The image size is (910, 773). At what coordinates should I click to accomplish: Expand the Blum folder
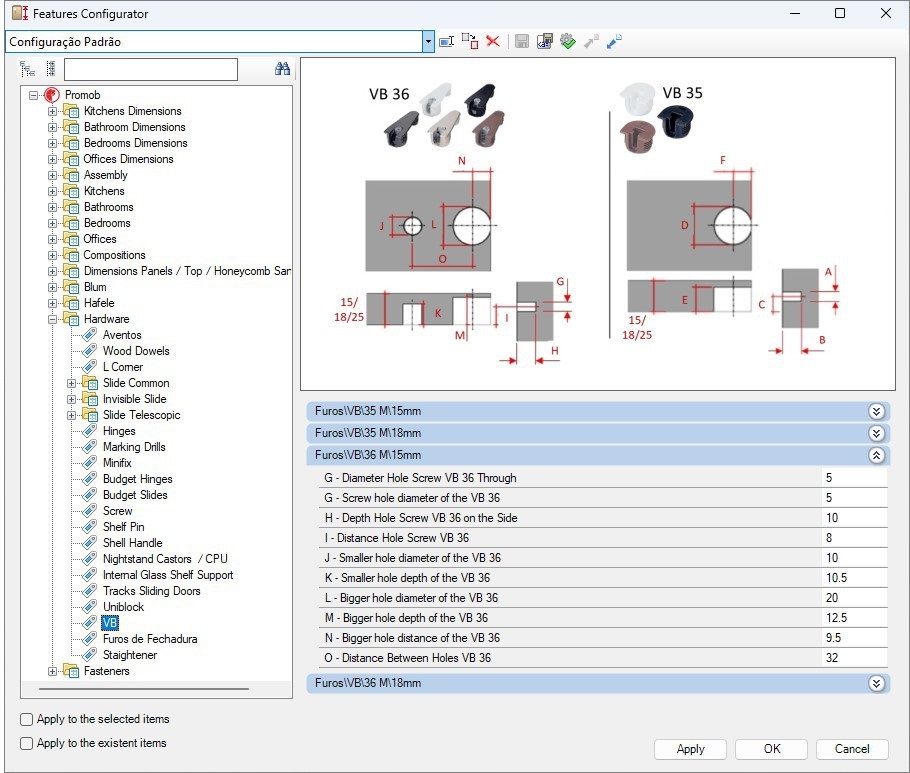pos(52,287)
